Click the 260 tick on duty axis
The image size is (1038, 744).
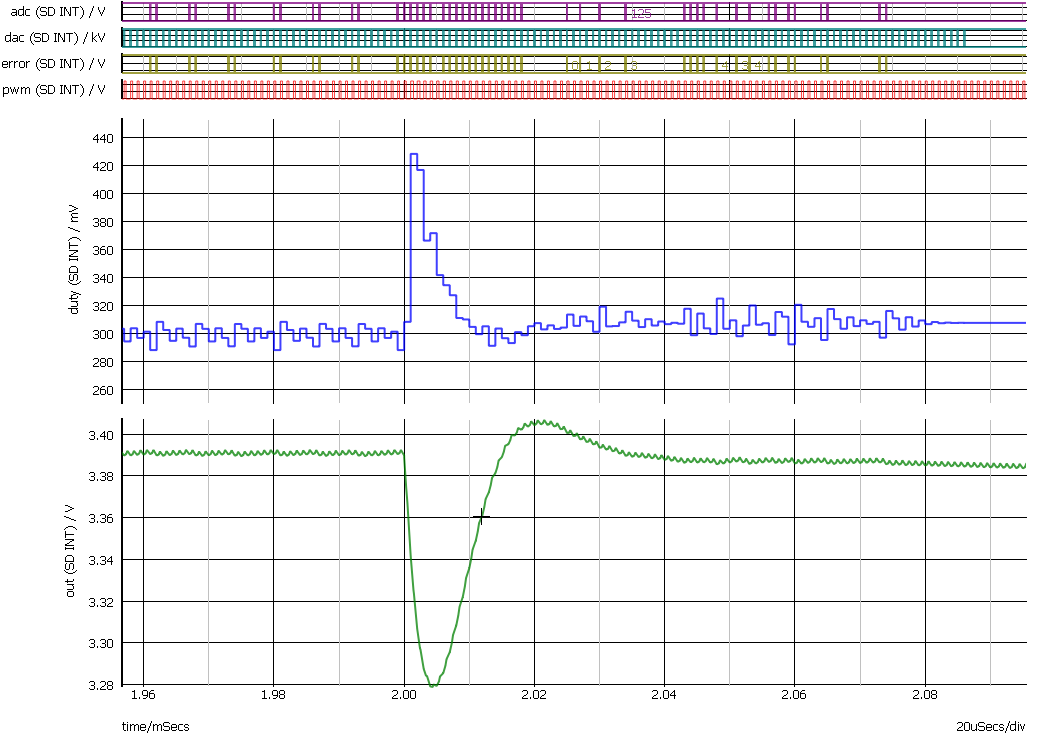tap(103, 390)
